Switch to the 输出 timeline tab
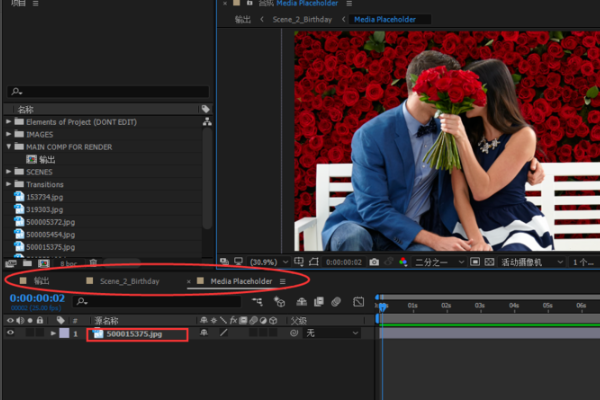The height and width of the screenshot is (400, 600). click(x=41, y=282)
